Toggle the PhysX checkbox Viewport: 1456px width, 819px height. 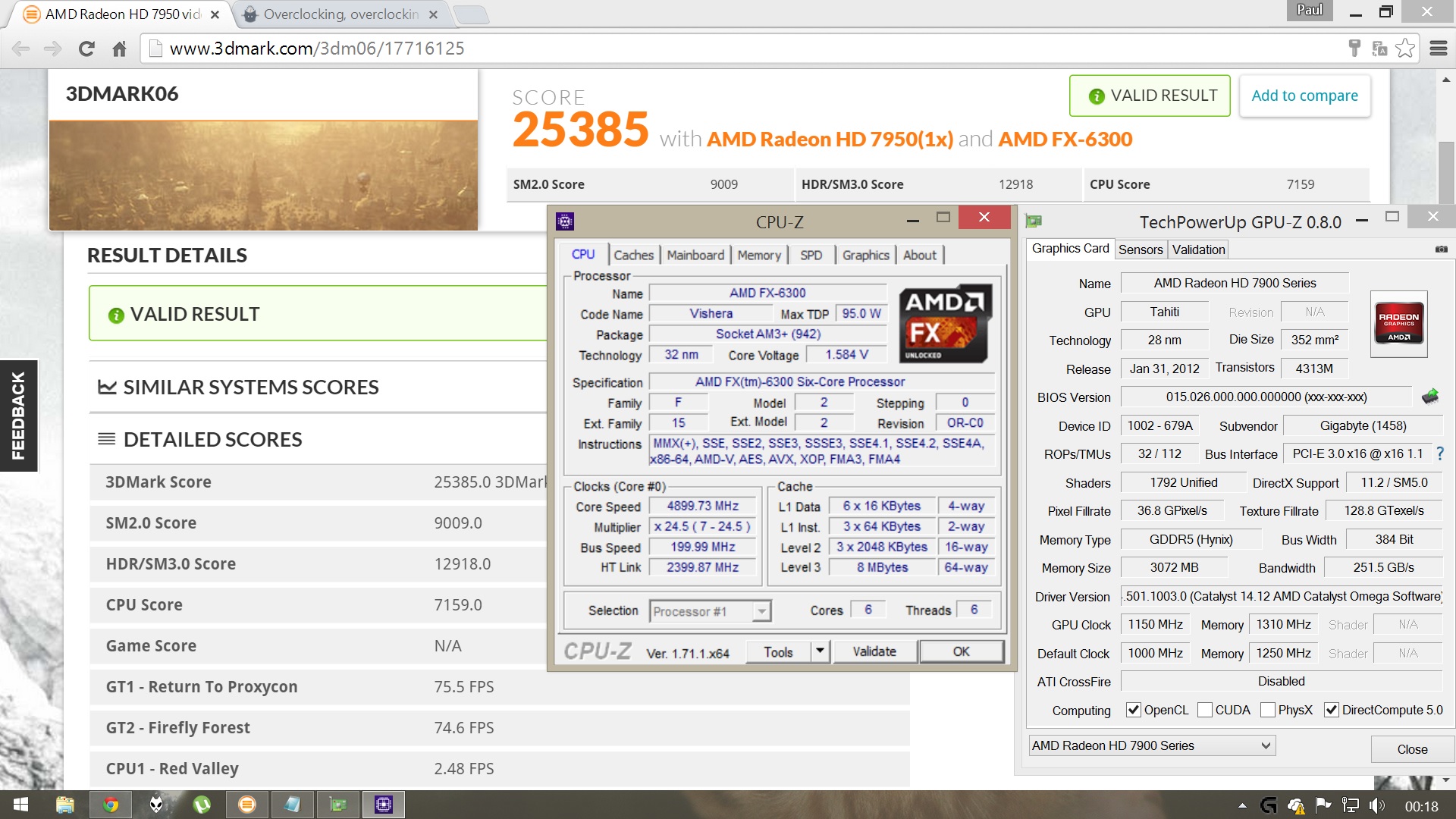[1267, 710]
